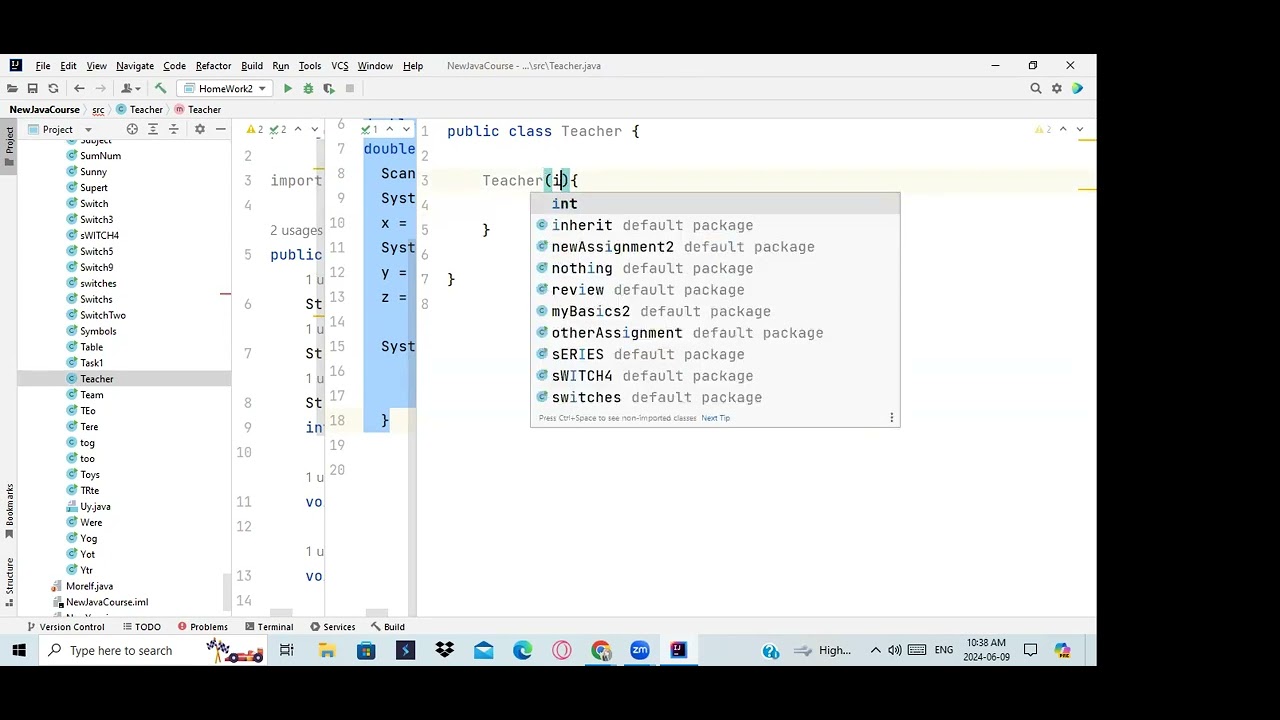This screenshot has width=1280, height=720.
Task: Open the Refactor menu
Action: [213, 66]
